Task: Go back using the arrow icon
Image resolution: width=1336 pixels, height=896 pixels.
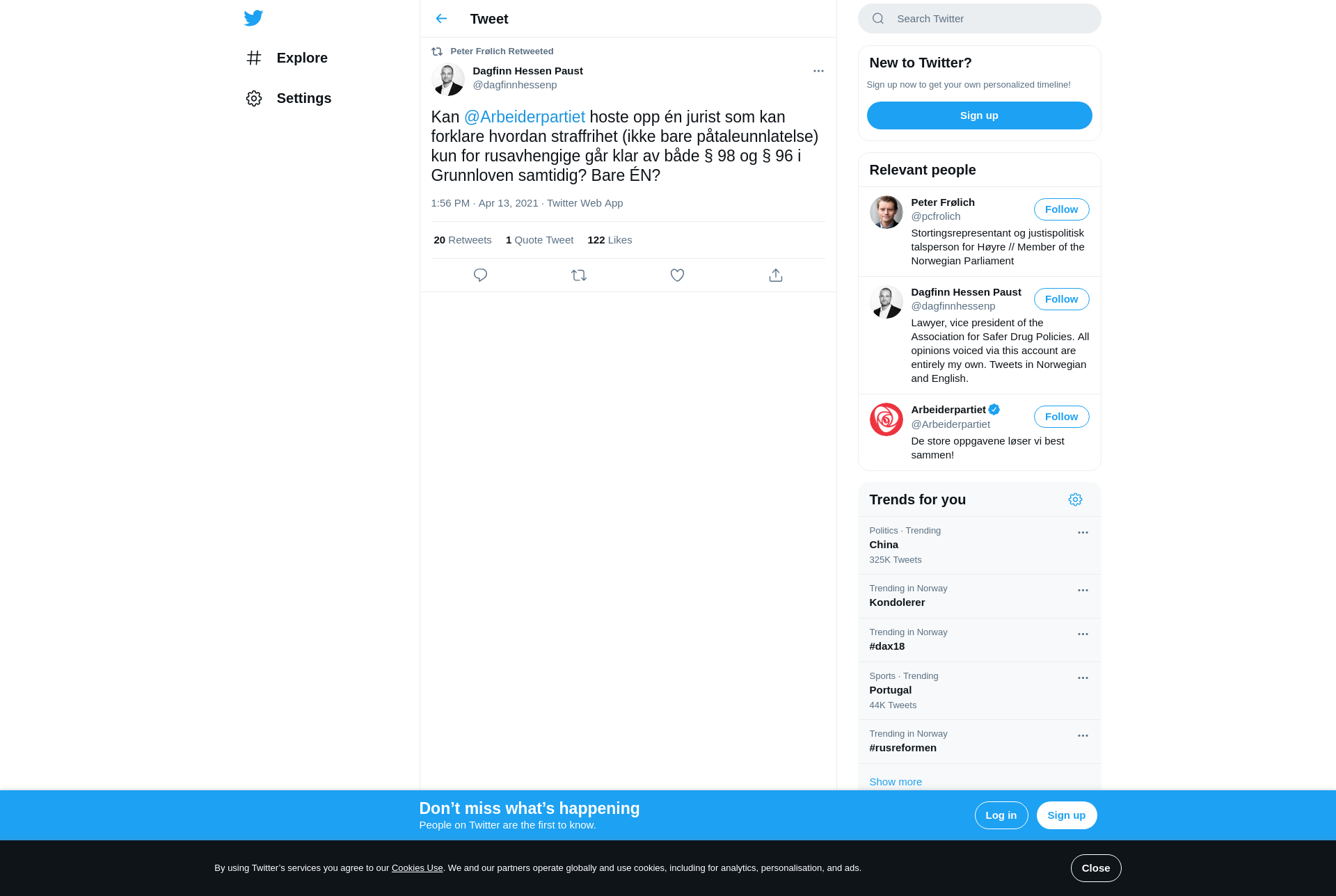Action: point(441,19)
